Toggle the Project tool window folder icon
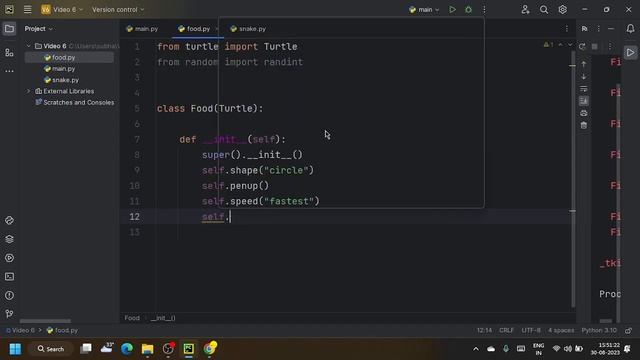640x360 pixels. pyautogui.click(x=9, y=29)
